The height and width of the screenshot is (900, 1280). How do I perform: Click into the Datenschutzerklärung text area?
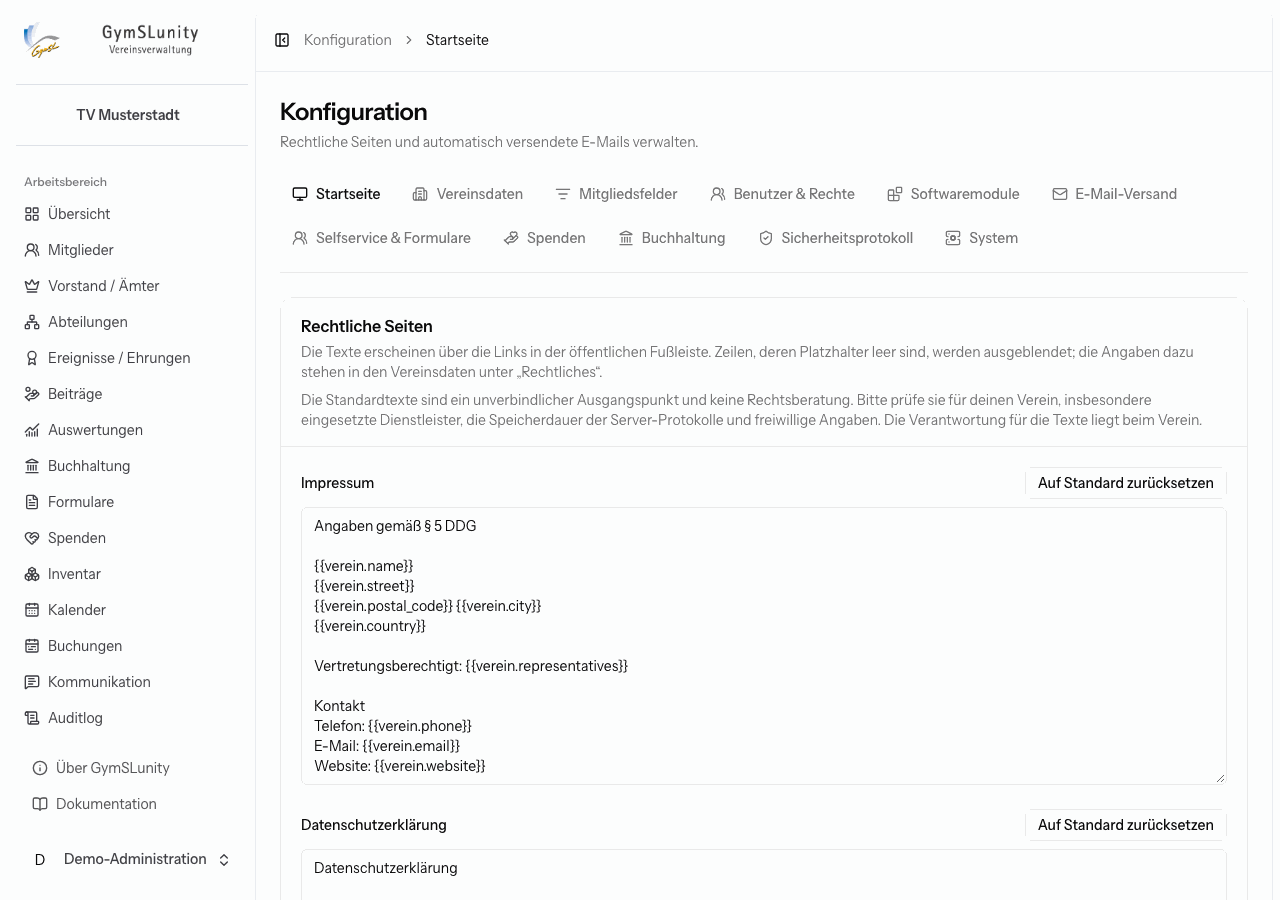[x=764, y=875]
